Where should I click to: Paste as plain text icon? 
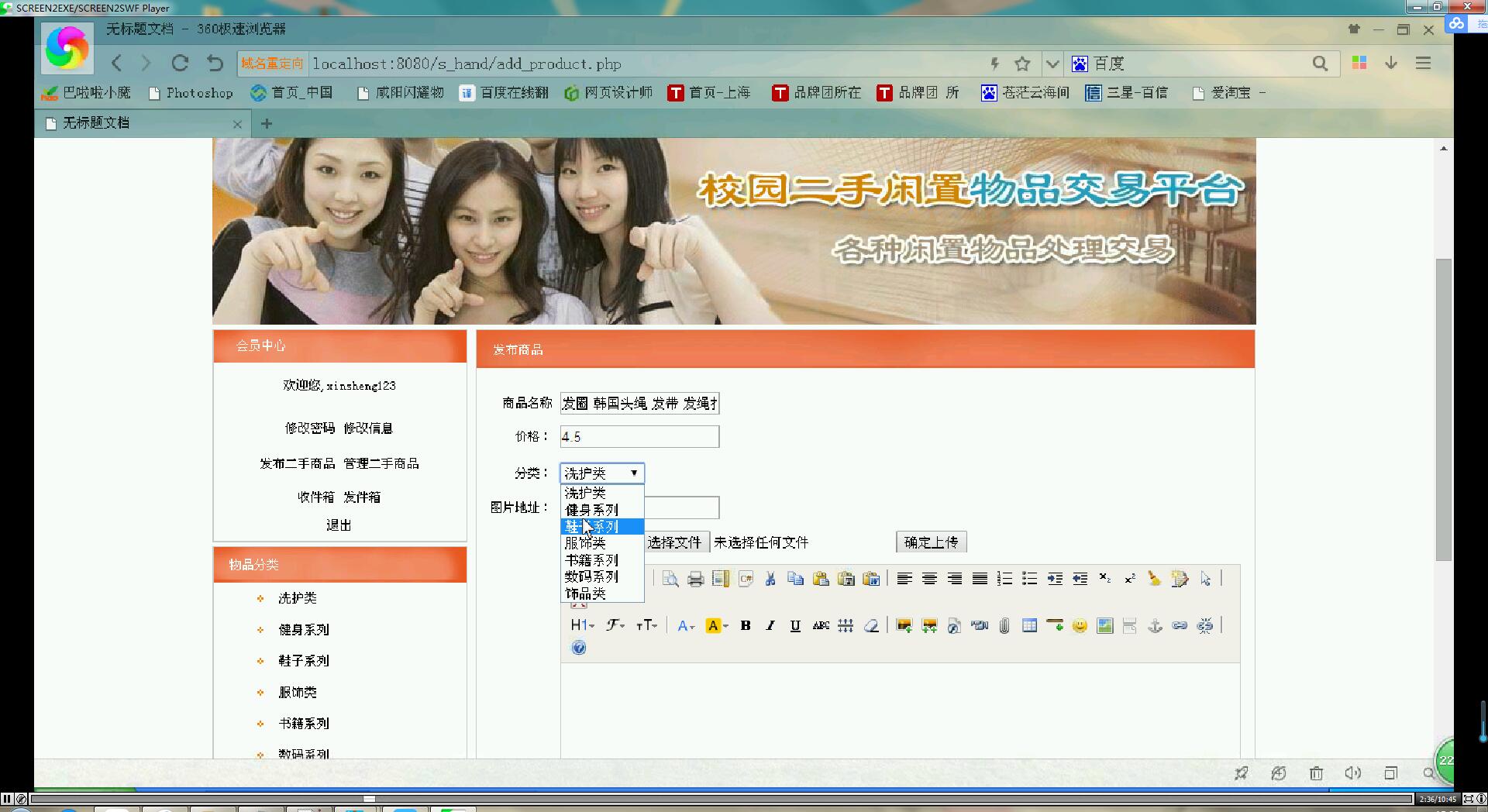(846, 579)
